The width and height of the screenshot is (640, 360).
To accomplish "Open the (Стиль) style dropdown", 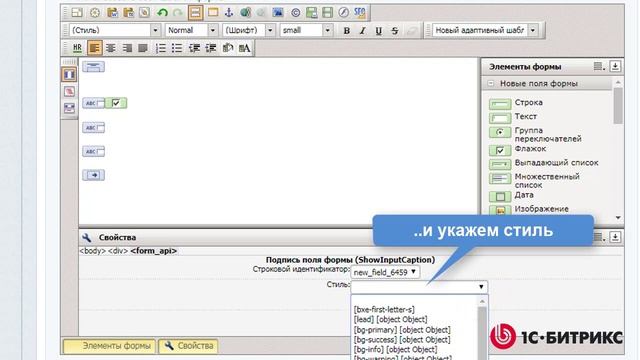I will (115, 30).
